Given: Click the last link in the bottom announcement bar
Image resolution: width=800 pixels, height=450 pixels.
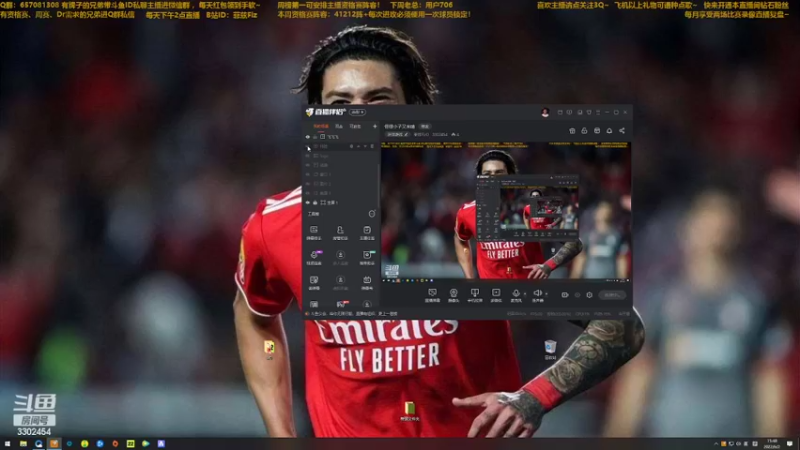Looking at the screenshot, I should [x=387, y=314].
